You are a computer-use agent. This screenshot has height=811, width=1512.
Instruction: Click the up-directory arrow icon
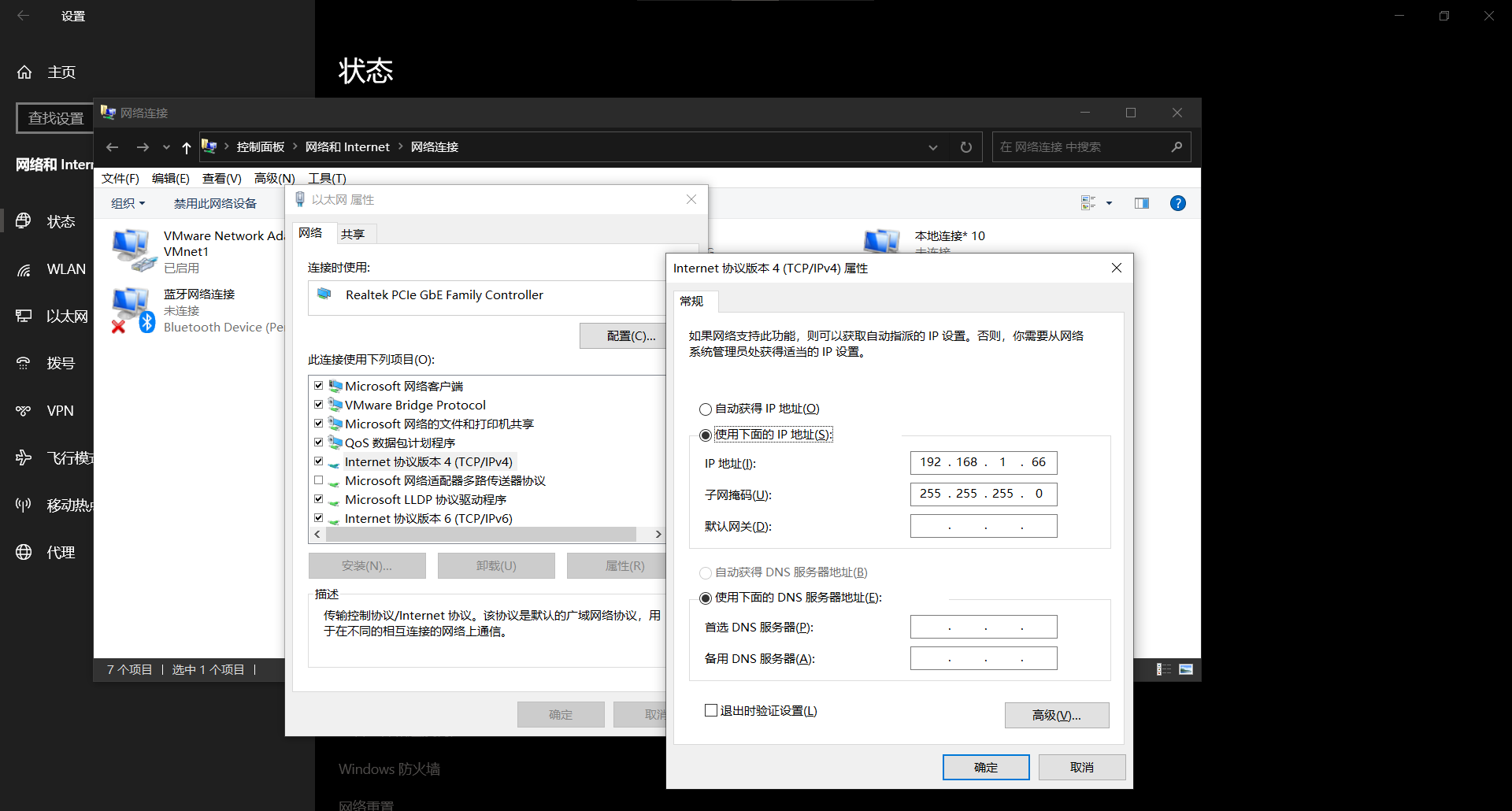tap(186, 147)
